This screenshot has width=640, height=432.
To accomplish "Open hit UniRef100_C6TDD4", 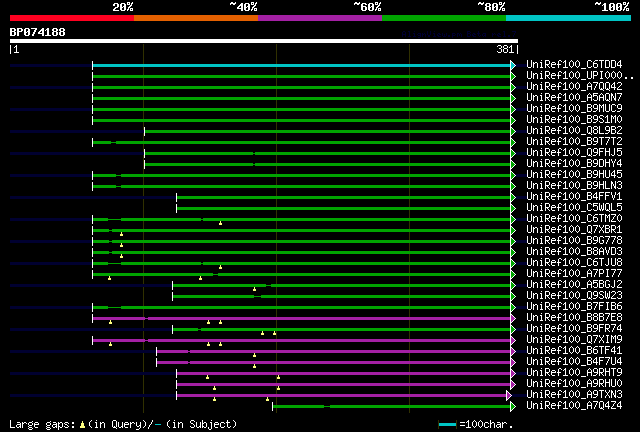I will [574, 65].
